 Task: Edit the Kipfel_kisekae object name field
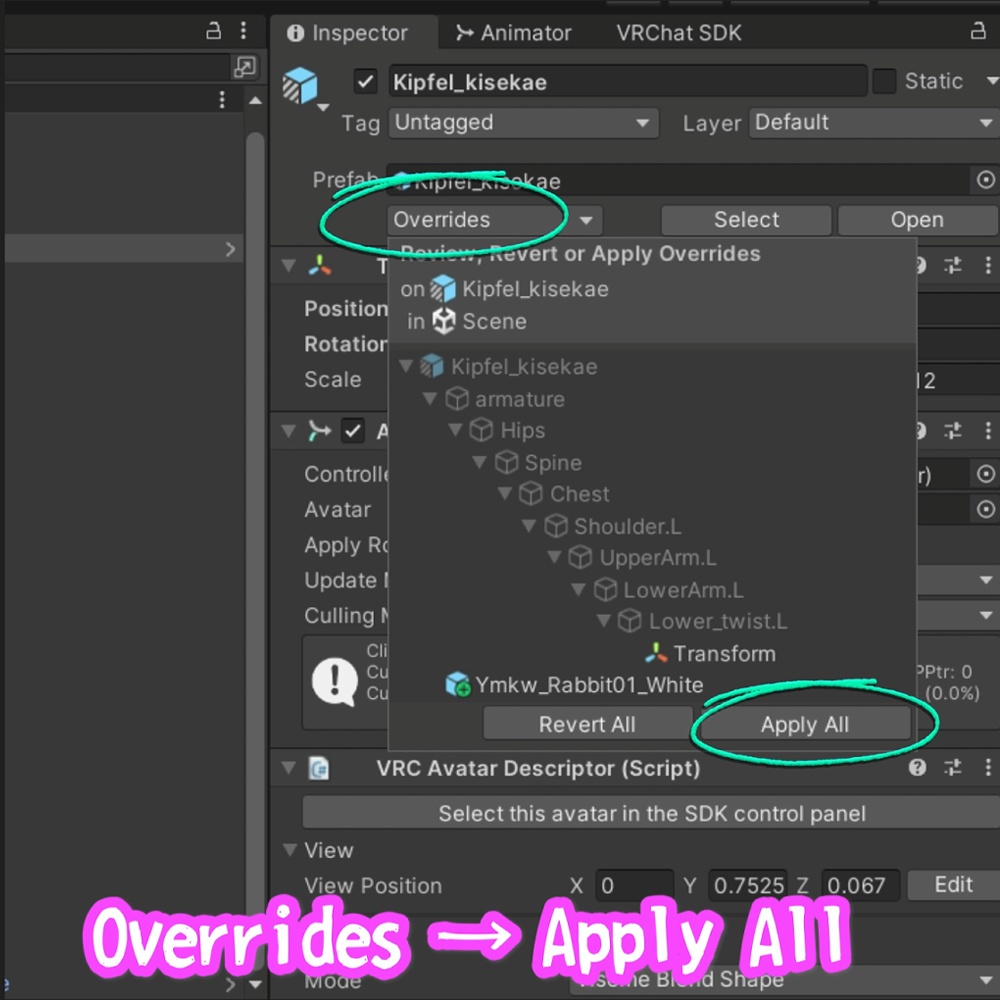coord(628,82)
